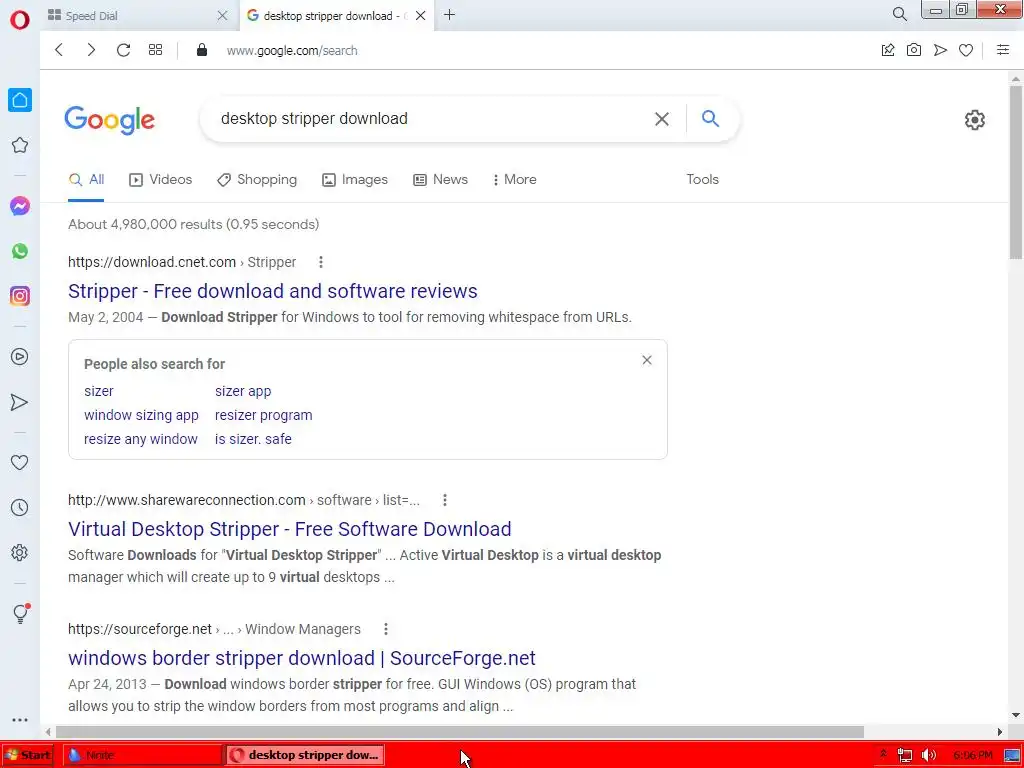Go forward to the next page
The width and height of the screenshot is (1024, 768).
click(x=91, y=50)
